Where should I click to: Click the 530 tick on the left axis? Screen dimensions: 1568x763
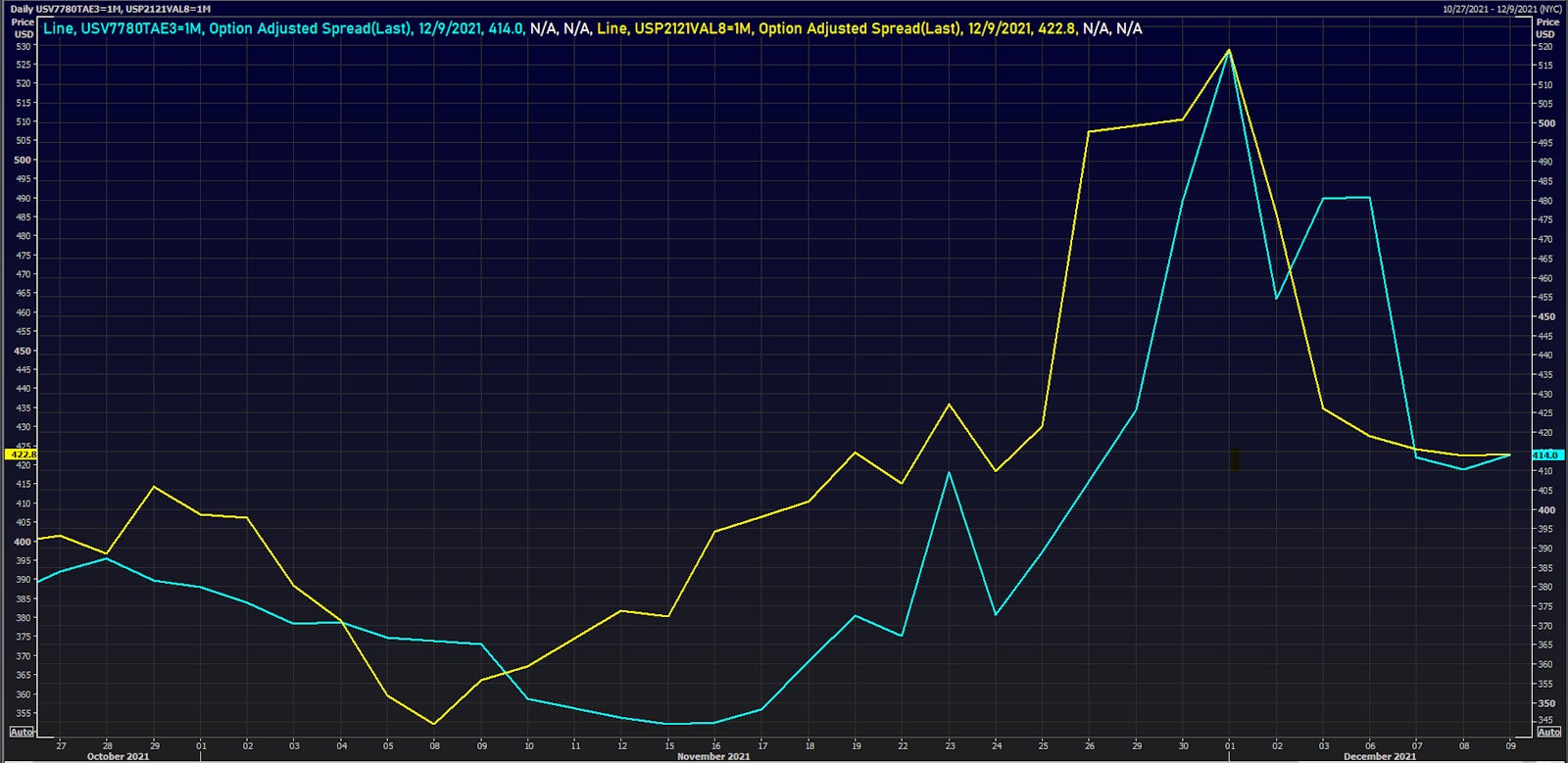pos(24,45)
